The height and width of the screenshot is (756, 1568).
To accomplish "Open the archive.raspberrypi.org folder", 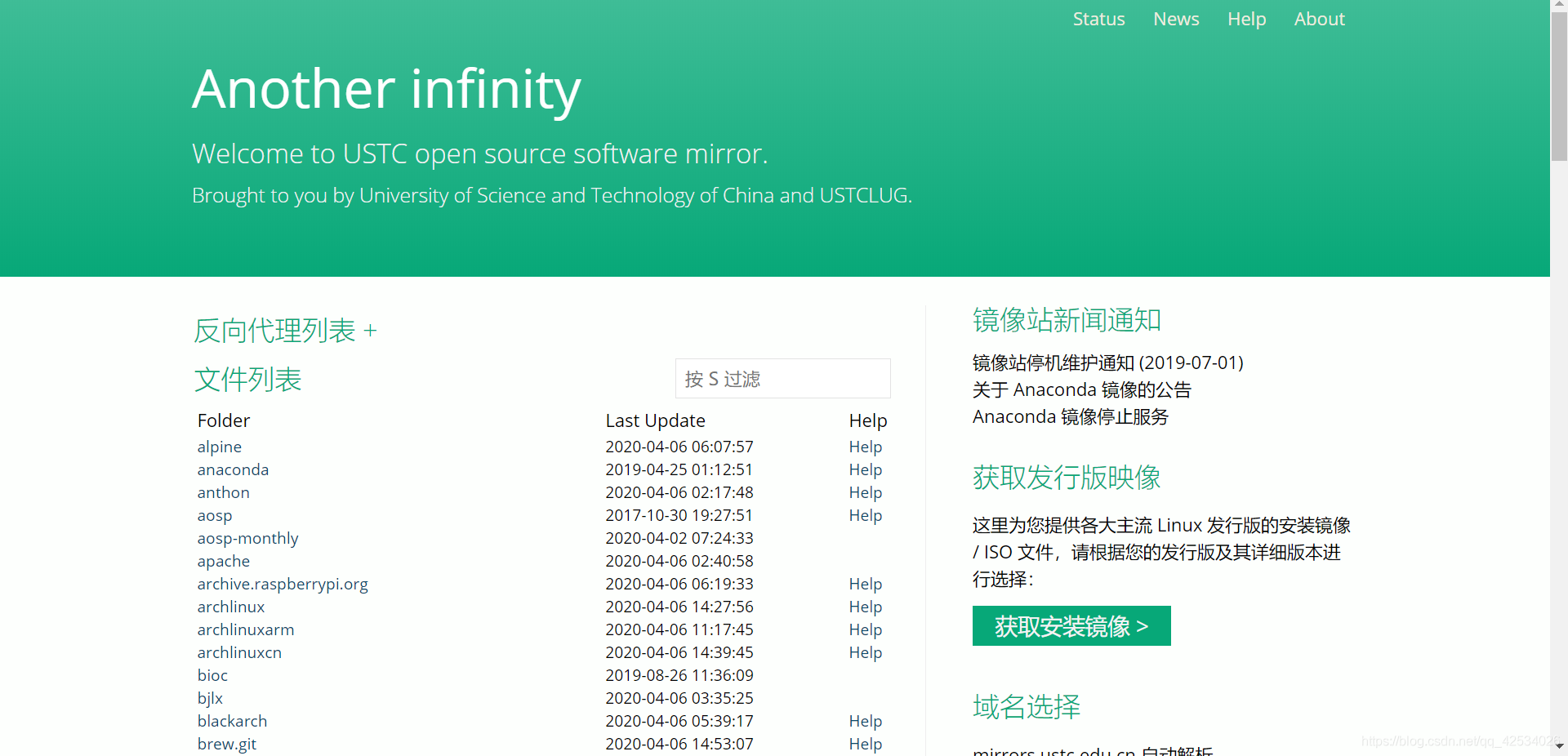I will 283,584.
